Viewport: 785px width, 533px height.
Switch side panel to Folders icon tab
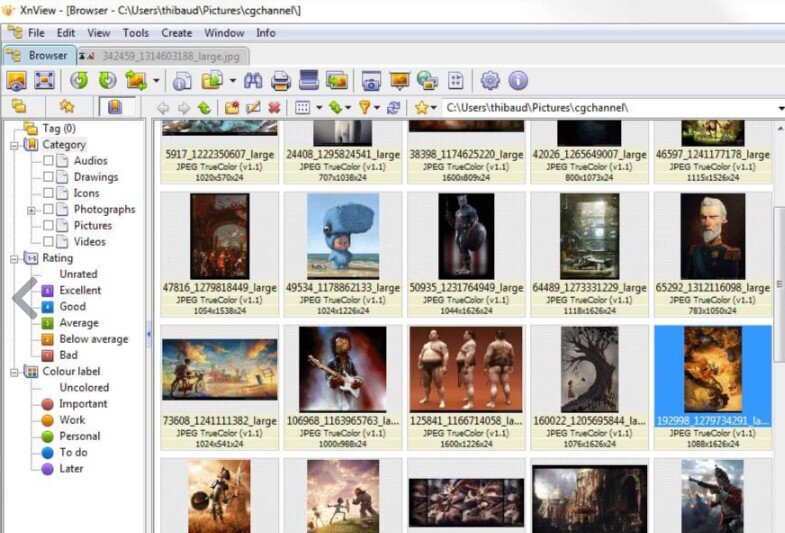[20, 107]
